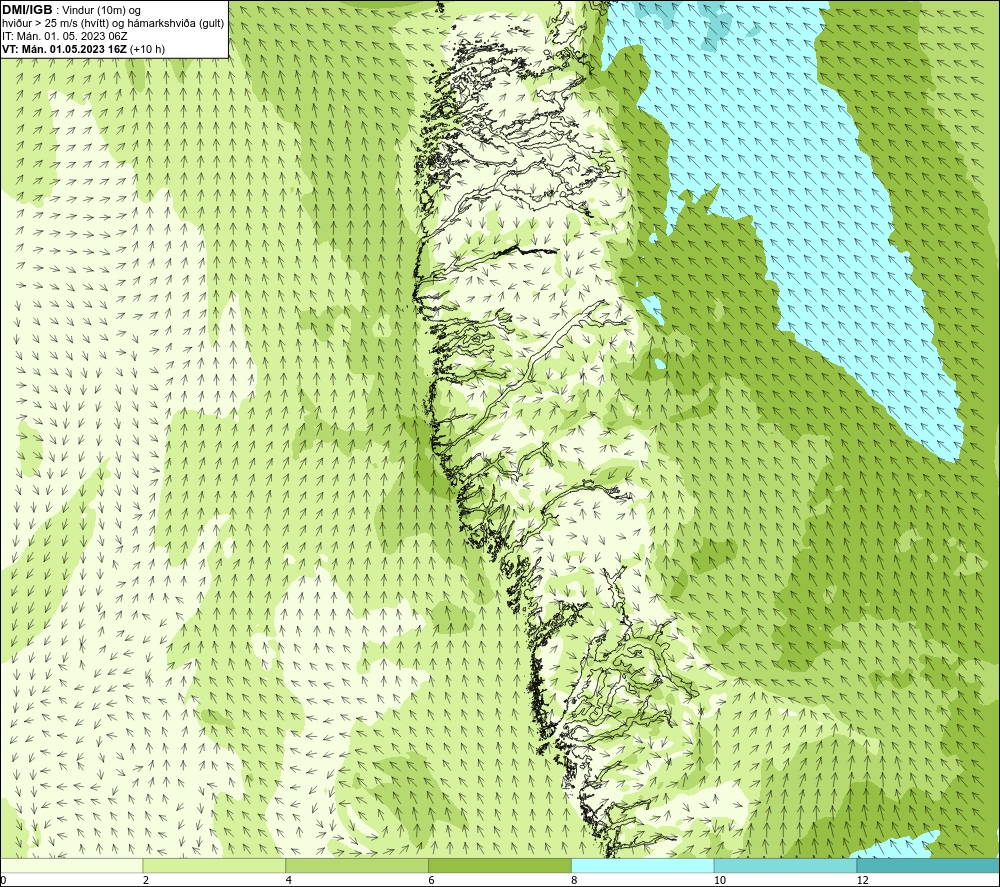Click the scale label '10'
The width and height of the screenshot is (1000, 887).
[x=720, y=880]
